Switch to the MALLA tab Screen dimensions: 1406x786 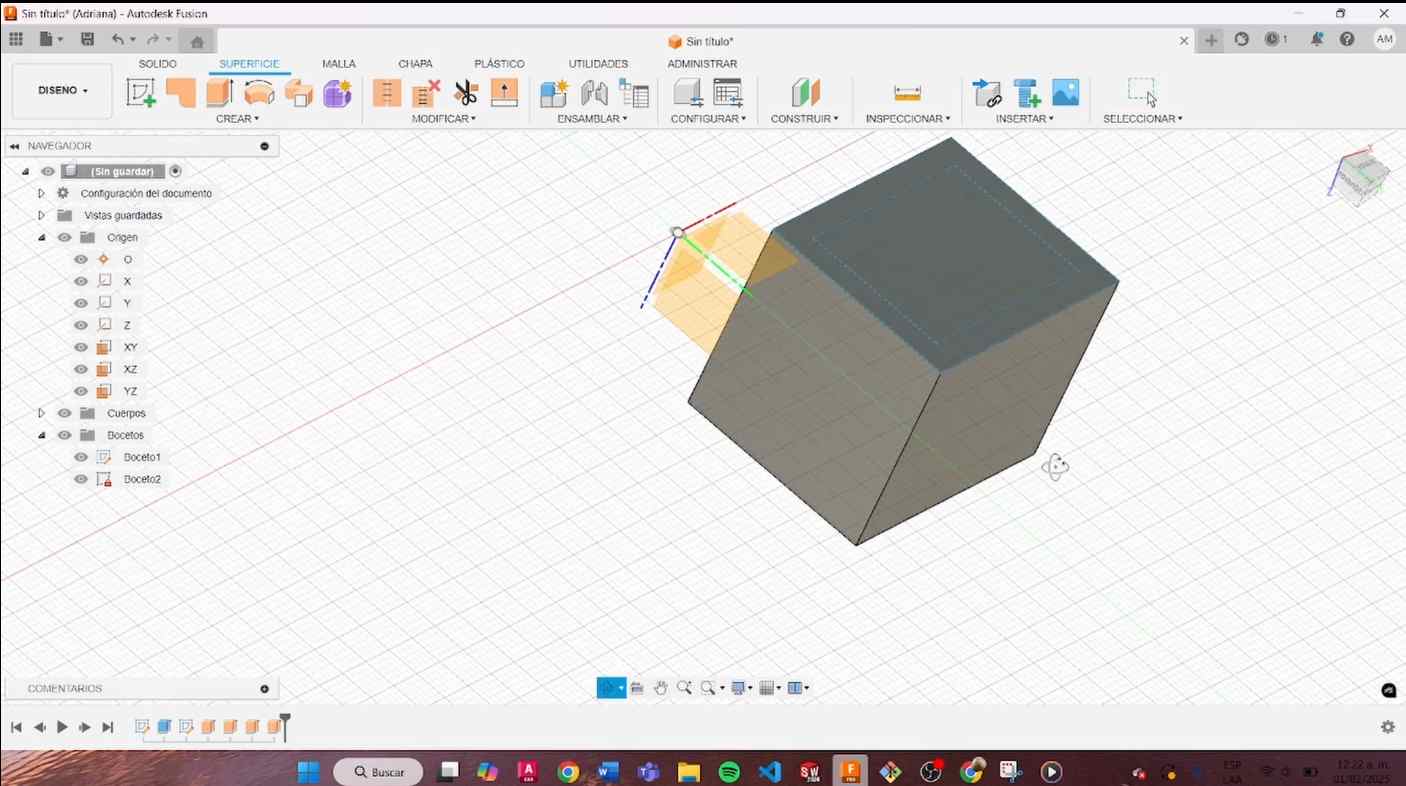pyautogui.click(x=339, y=64)
